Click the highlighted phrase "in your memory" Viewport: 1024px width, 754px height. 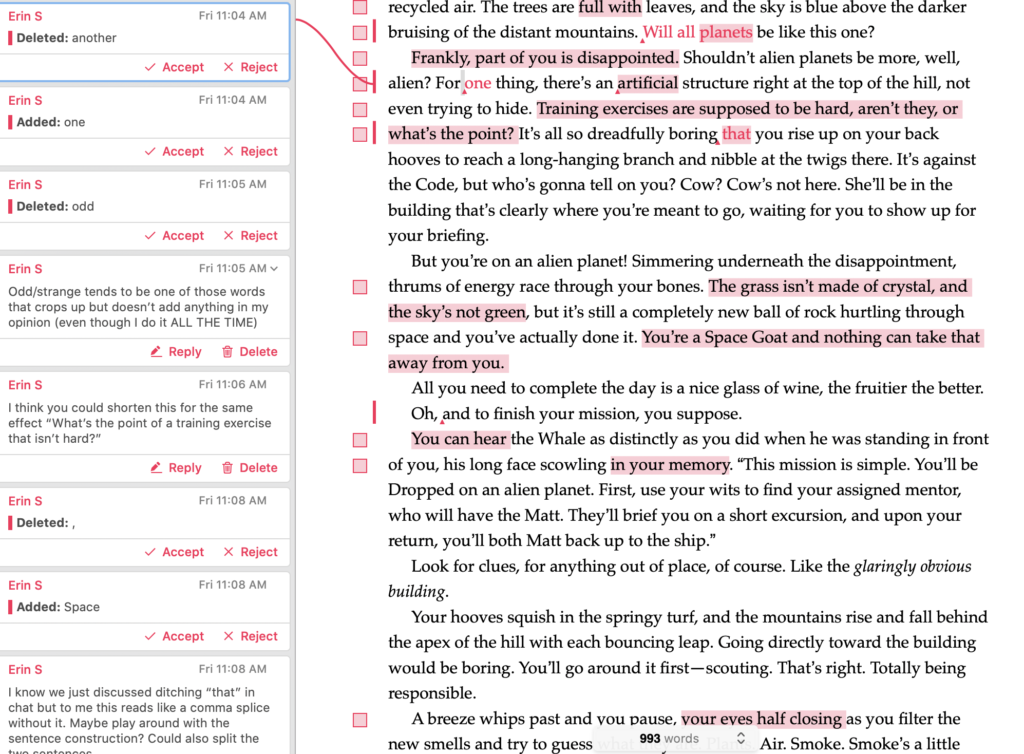click(x=670, y=465)
